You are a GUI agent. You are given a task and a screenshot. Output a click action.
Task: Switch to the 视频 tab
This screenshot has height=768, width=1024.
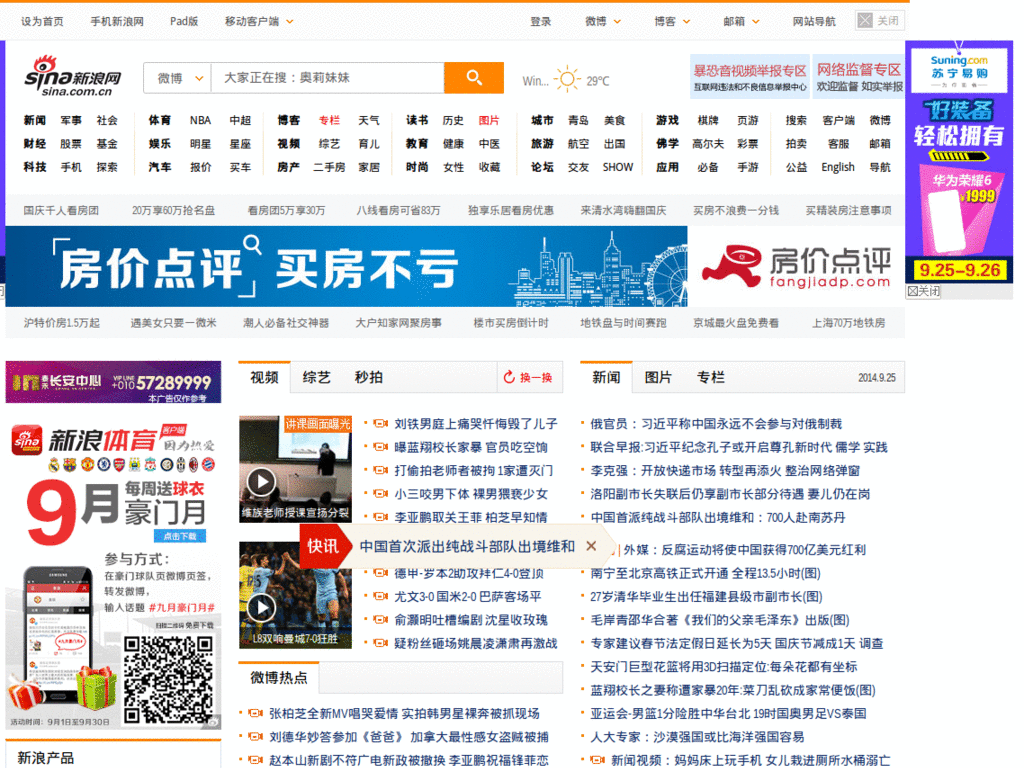coord(264,377)
